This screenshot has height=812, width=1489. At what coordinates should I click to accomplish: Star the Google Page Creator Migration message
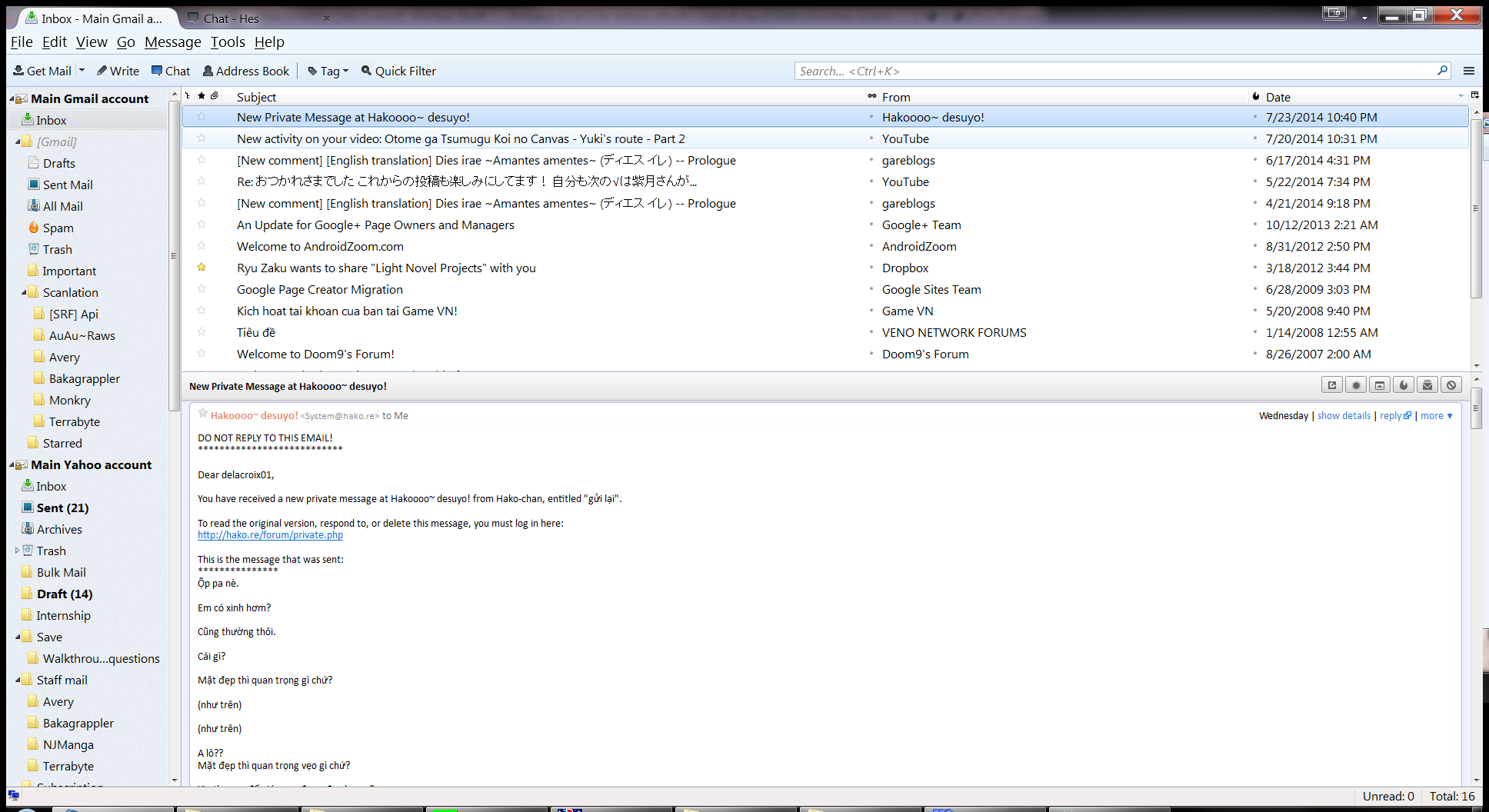click(202, 289)
